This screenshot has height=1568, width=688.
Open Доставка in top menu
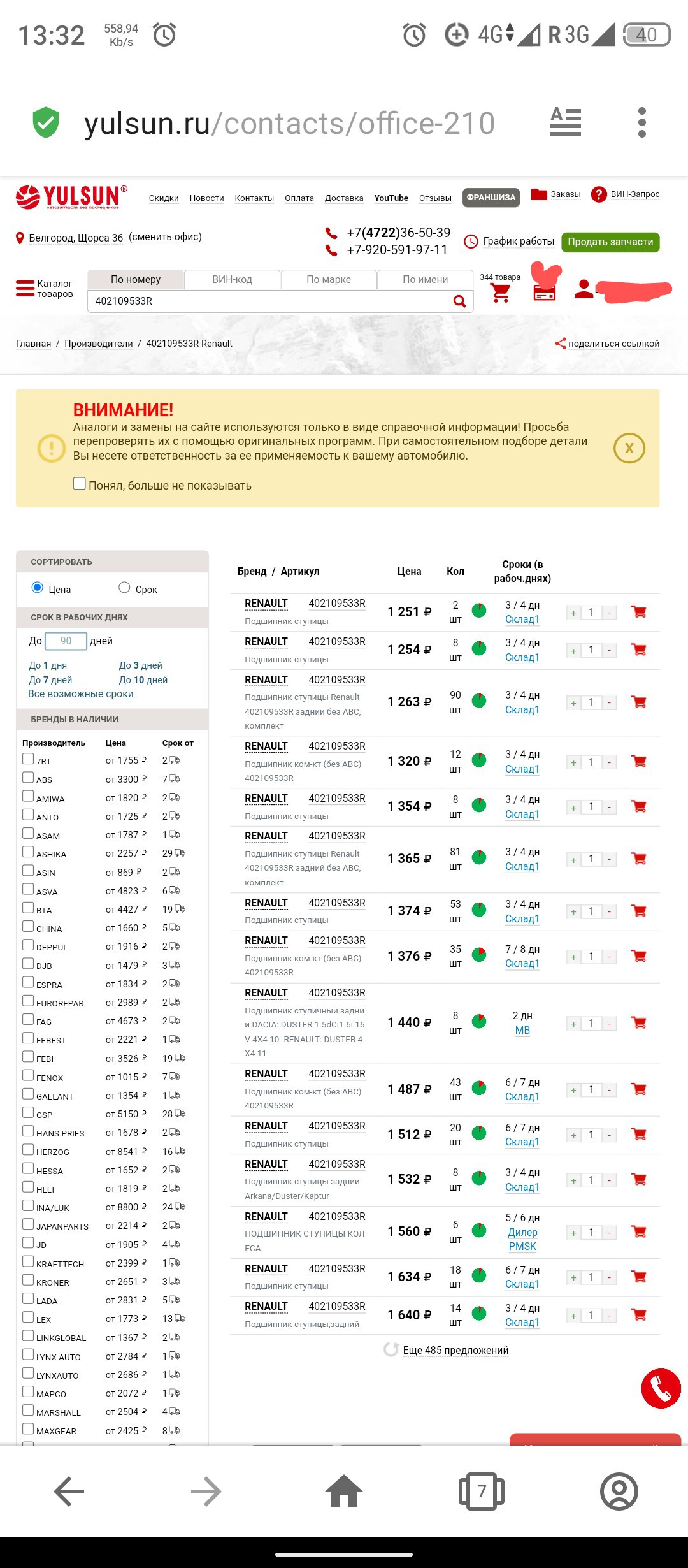coord(344,198)
